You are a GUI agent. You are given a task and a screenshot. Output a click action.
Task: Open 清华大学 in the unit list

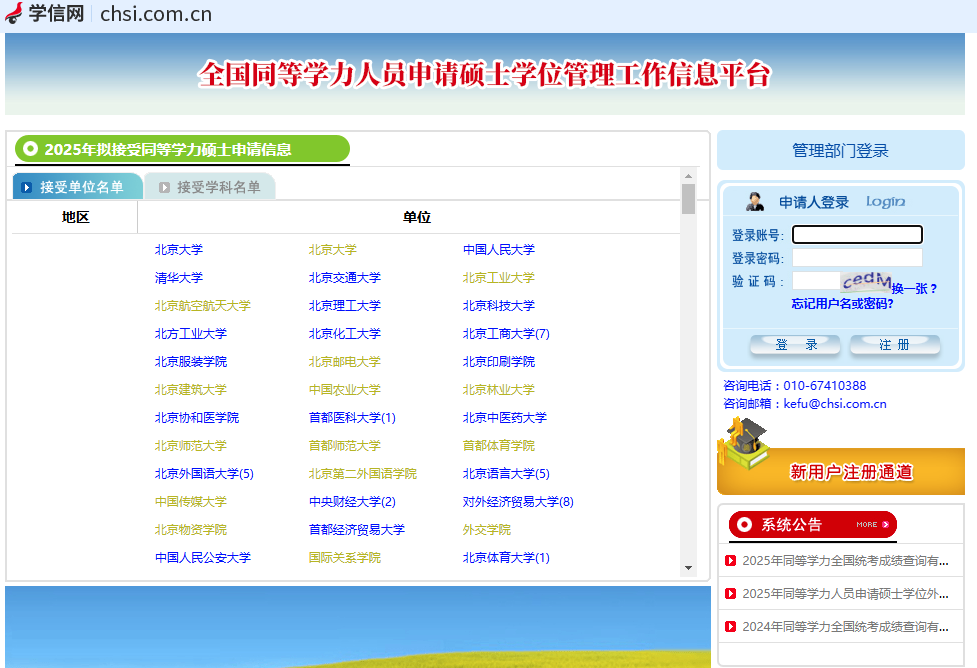pyautogui.click(x=179, y=278)
